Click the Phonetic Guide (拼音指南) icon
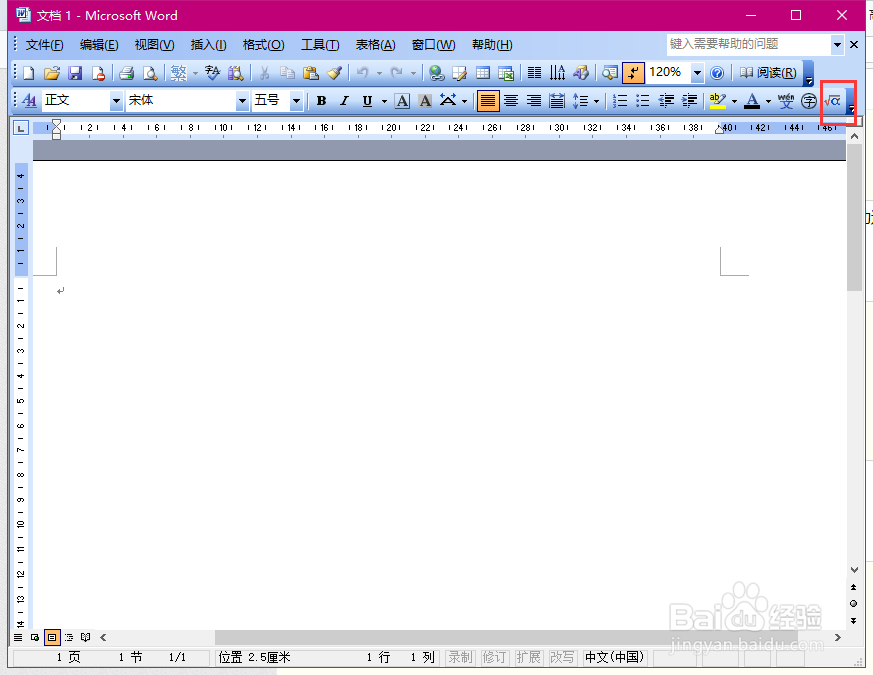The image size is (873, 675). pos(786,101)
